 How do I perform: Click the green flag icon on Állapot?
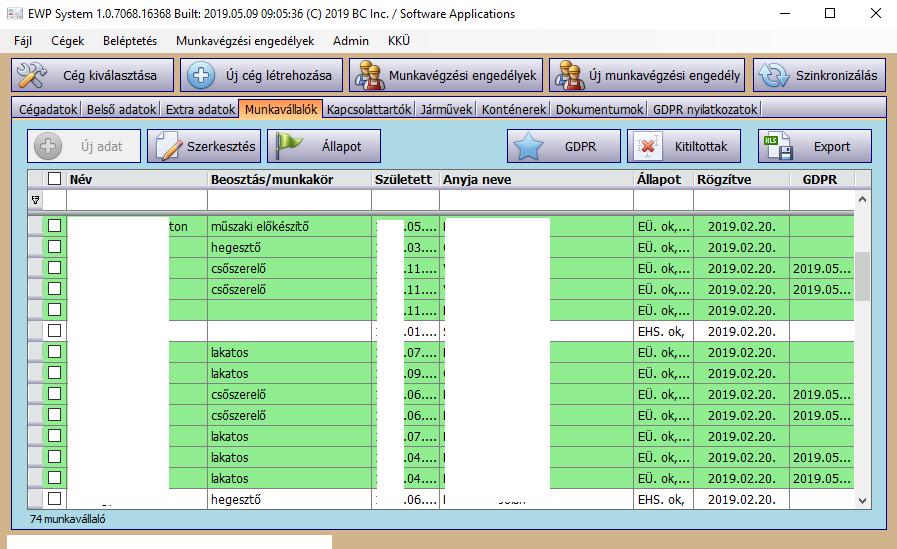pos(289,145)
